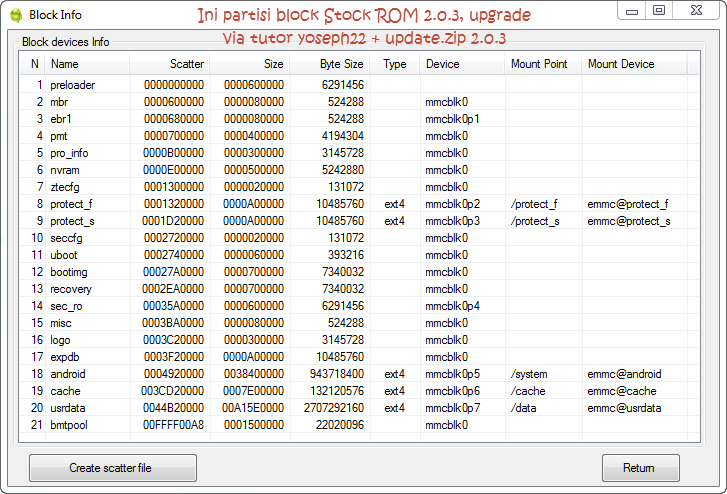
Task: Click device cell mmcblk0p1
Action: 452,119
